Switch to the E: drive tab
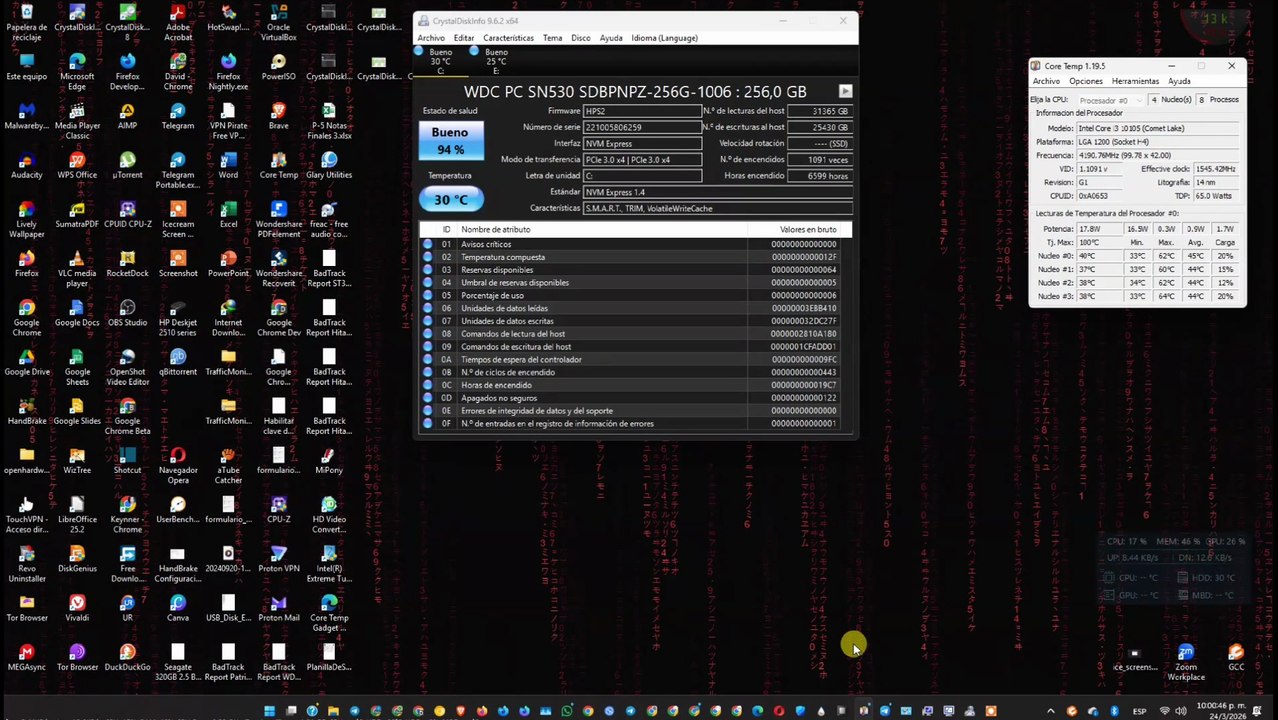The width and height of the screenshot is (1278, 720). click(x=496, y=61)
